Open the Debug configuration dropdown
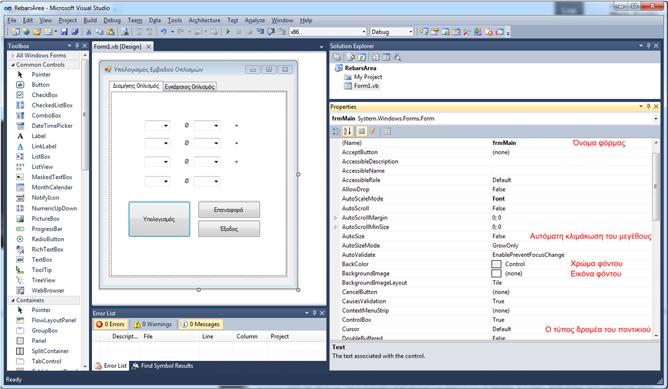668x389 pixels. pyautogui.click(x=411, y=32)
